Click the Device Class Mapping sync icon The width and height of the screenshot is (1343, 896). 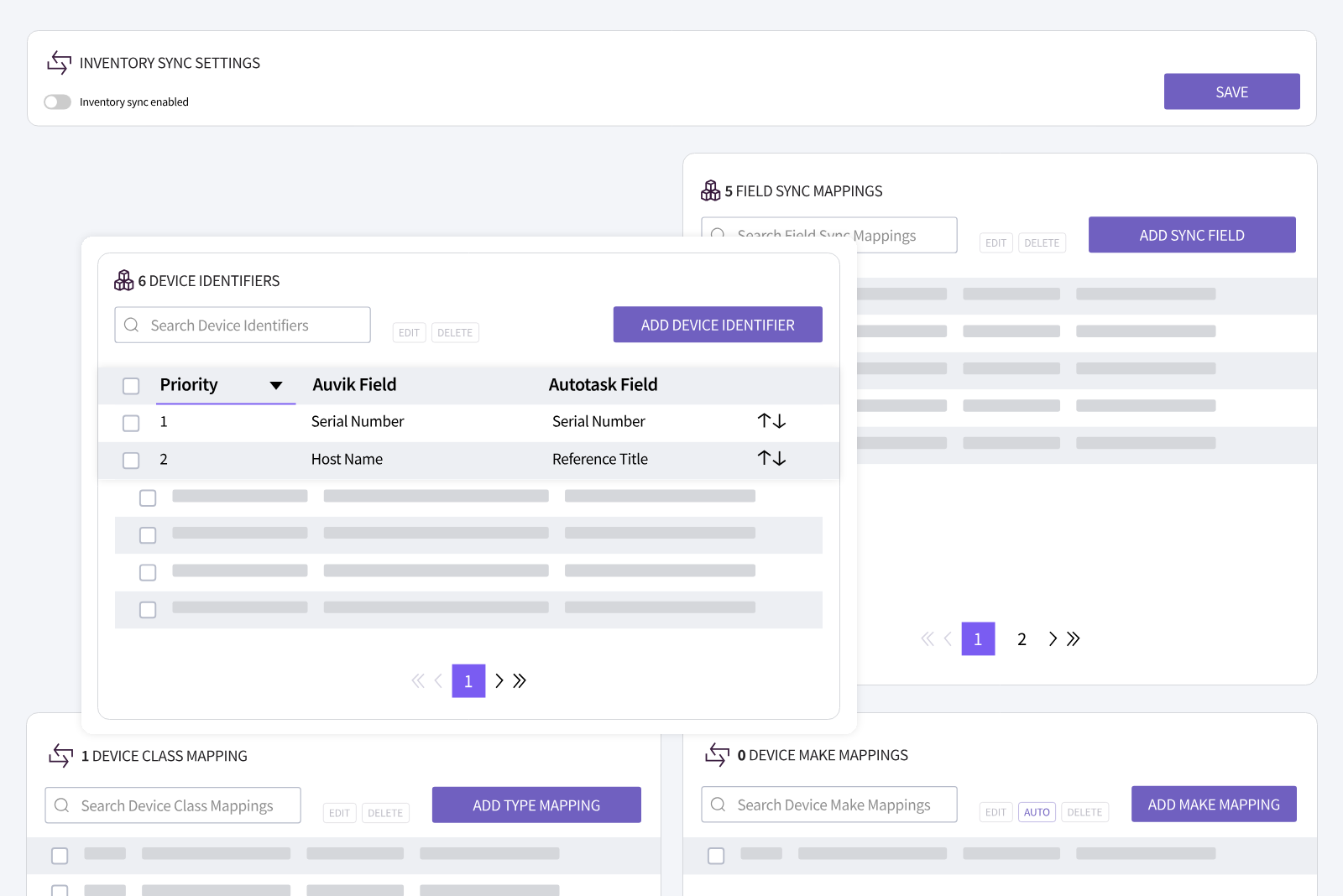(x=61, y=755)
